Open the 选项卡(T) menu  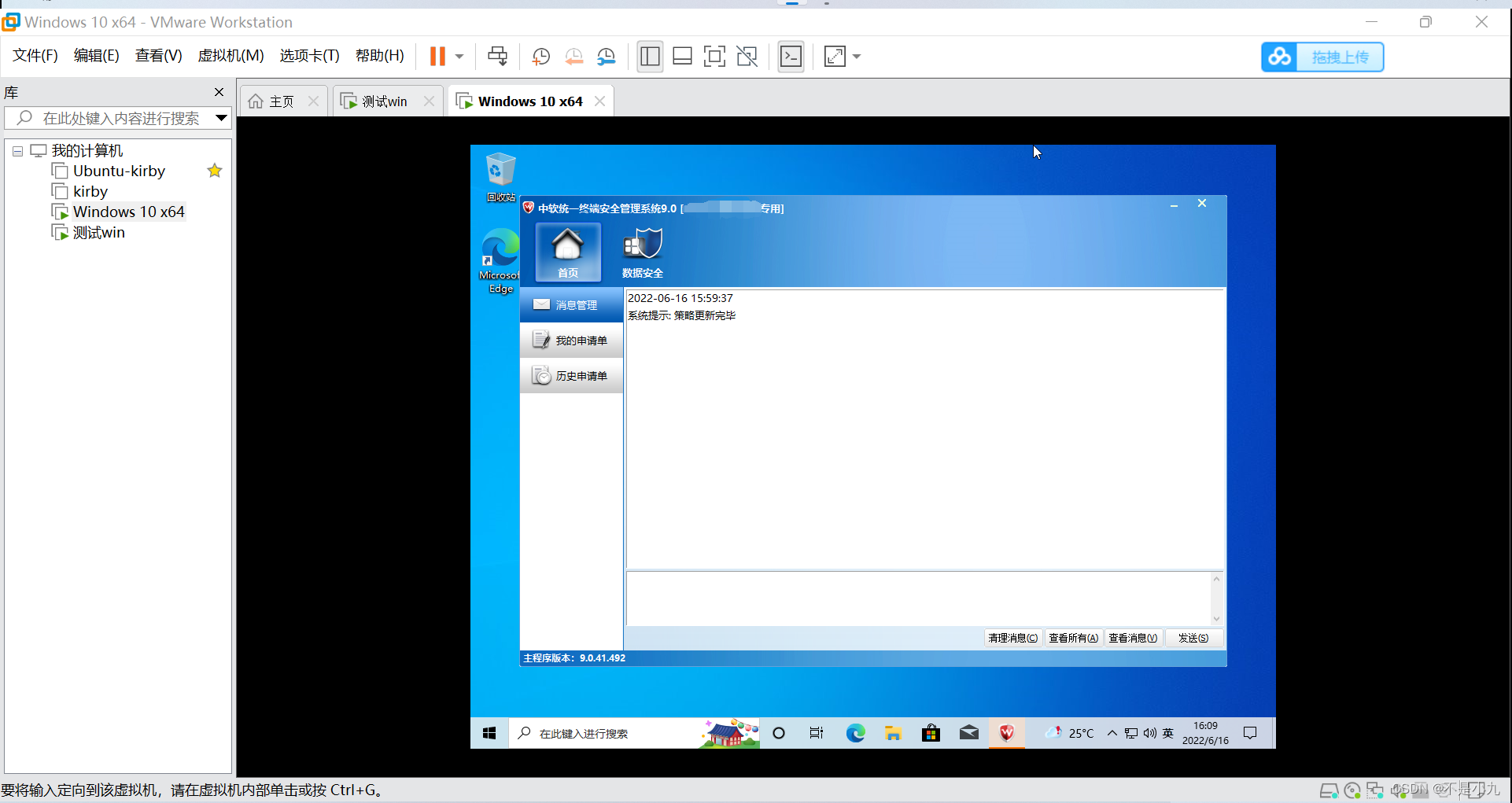click(309, 56)
